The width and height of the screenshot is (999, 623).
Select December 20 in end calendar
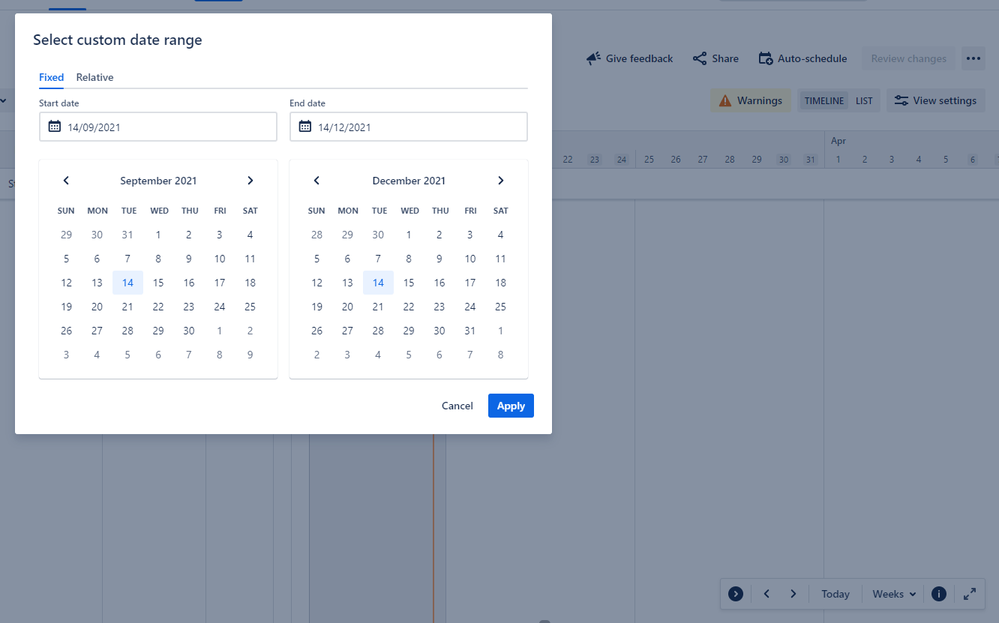point(347,306)
